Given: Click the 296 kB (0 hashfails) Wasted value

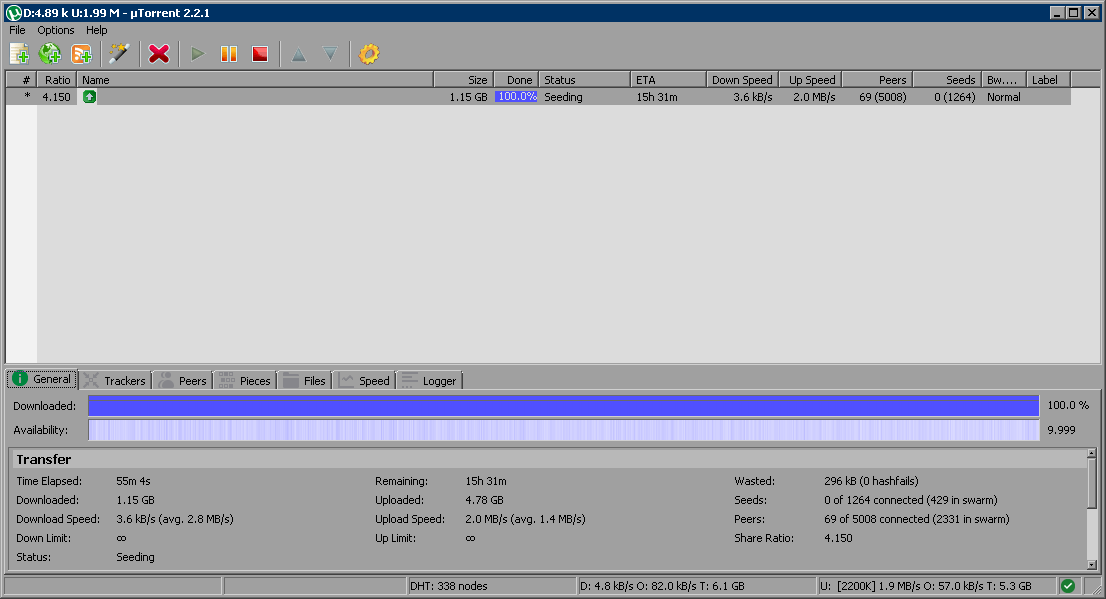Looking at the screenshot, I should pos(871,480).
